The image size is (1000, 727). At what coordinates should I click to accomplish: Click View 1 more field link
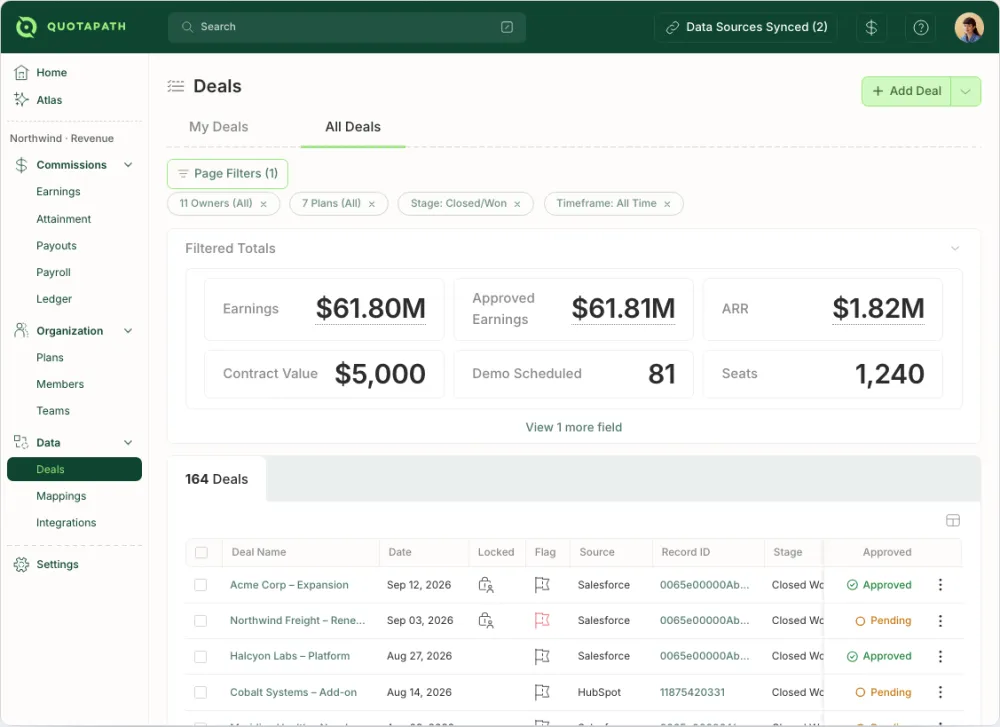coord(573,427)
